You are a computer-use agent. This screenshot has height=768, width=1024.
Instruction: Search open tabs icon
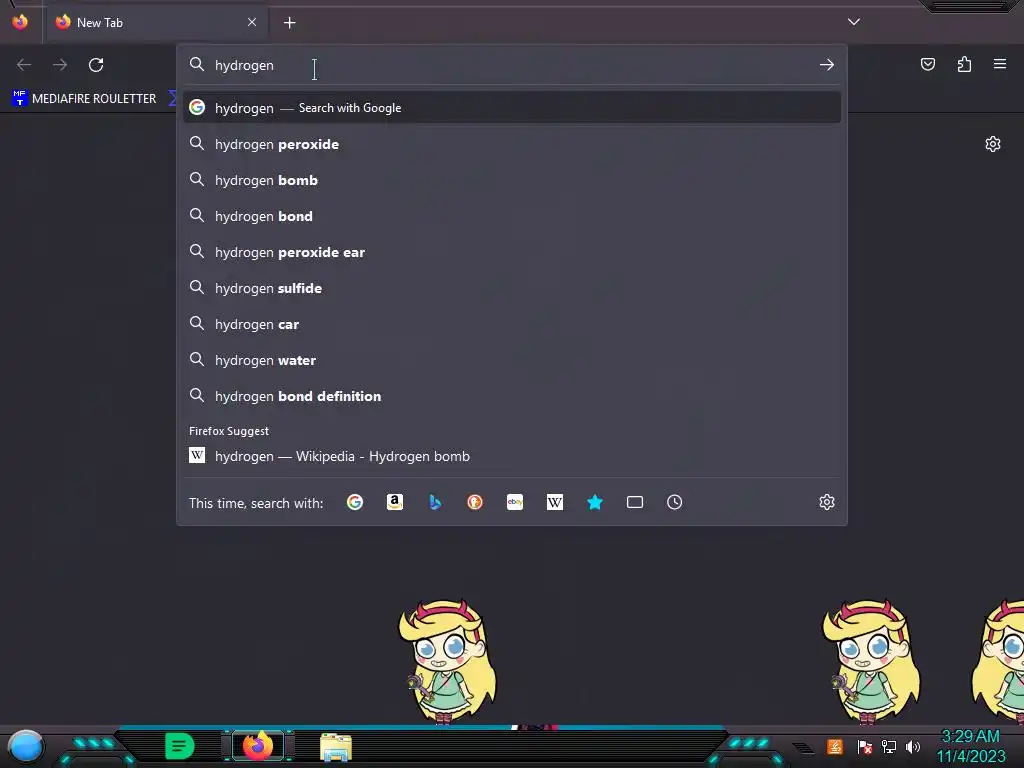point(635,502)
